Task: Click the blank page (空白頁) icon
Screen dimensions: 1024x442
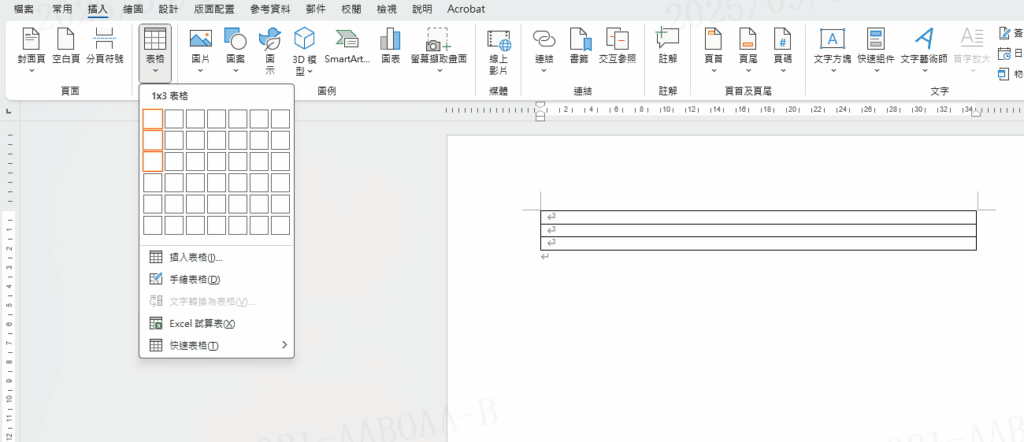Action: click(x=66, y=46)
